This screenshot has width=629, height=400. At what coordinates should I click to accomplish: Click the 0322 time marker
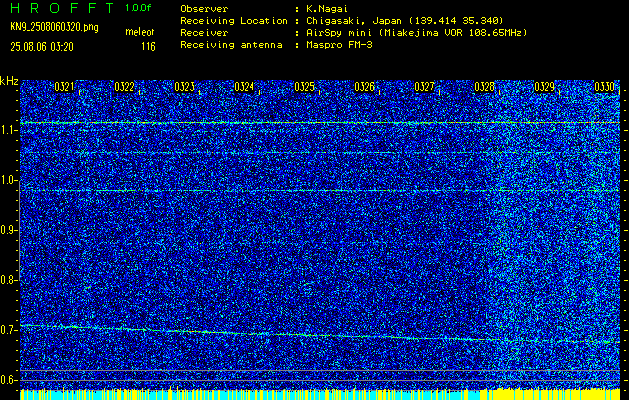click(124, 87)
